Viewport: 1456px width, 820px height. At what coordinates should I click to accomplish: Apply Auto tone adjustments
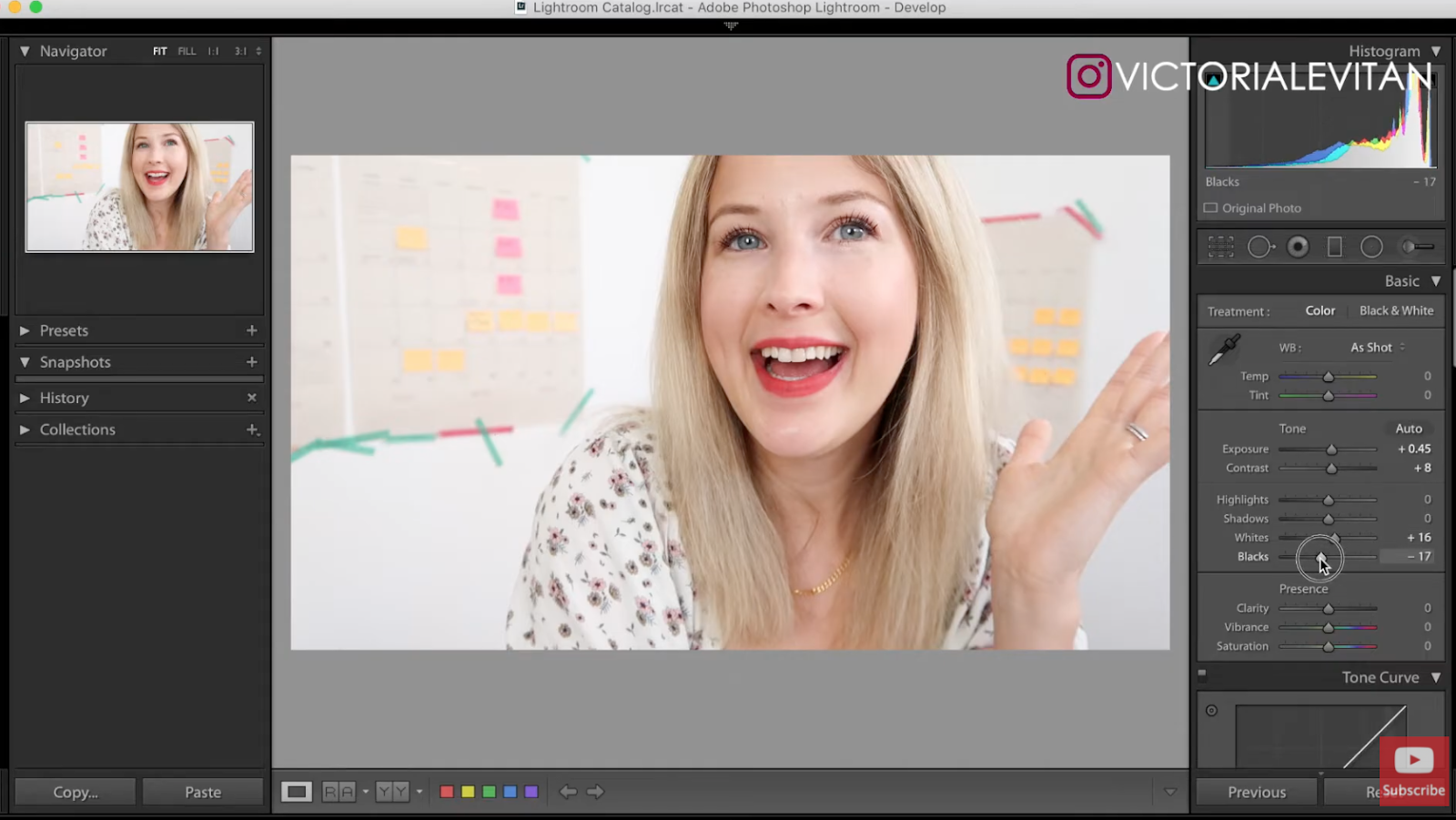[1408, 428]
